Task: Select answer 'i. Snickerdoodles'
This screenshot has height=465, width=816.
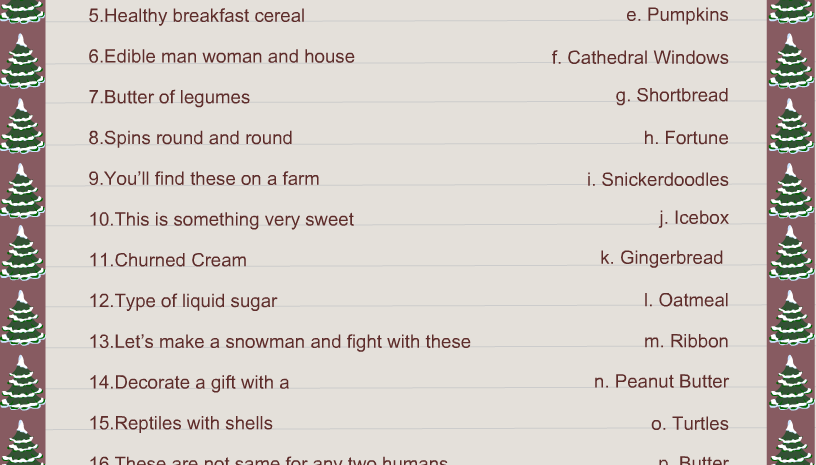Action: click(x=658, y=179)
